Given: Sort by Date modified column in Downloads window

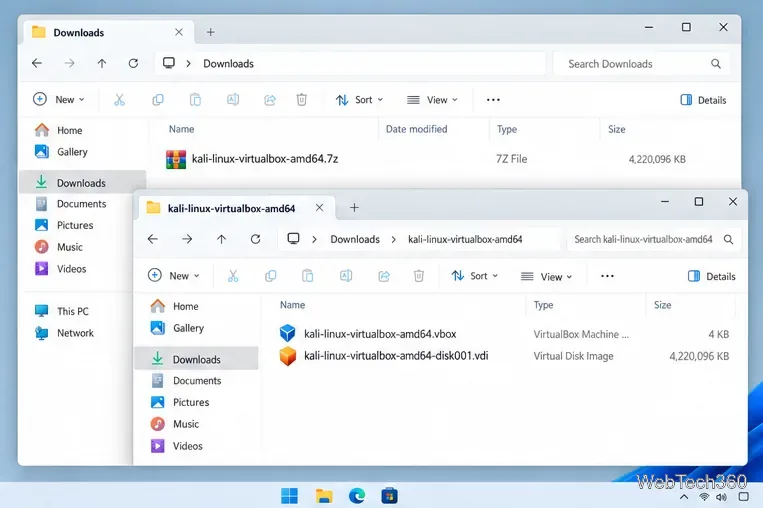Looking at the screenshot, I should (x=416, y=129).
